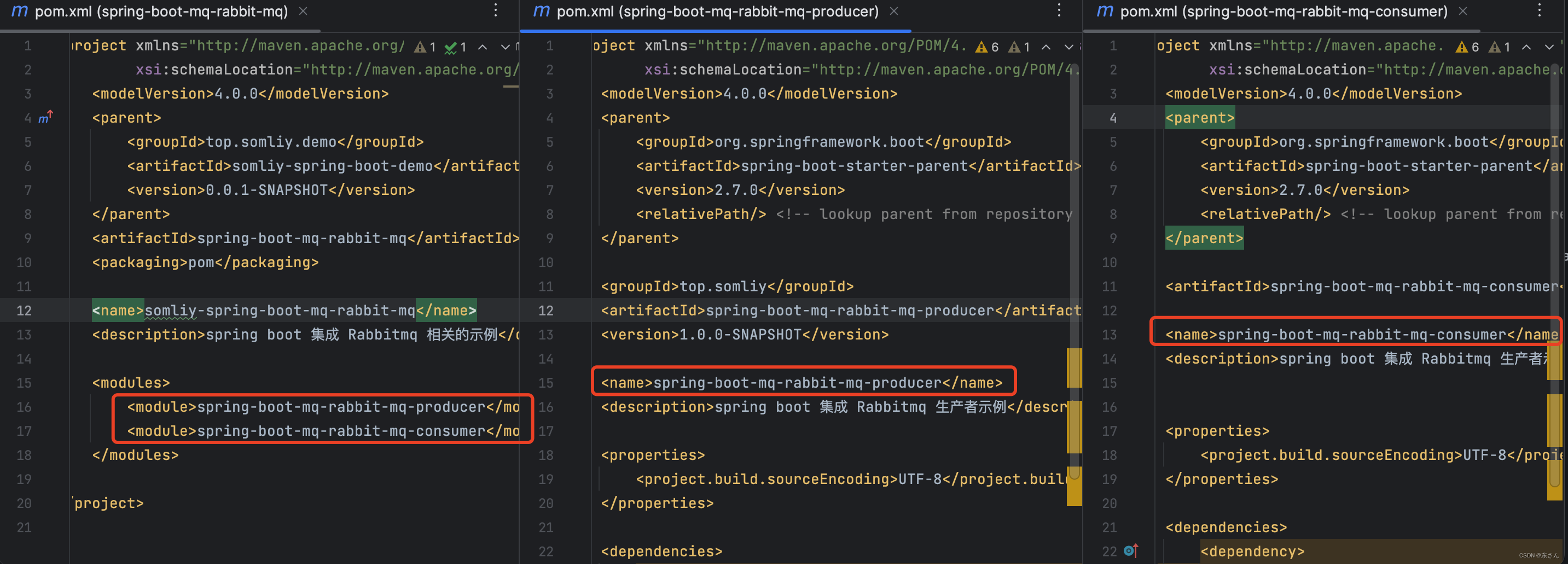
Task: Click the groupId org.springframework.boot line in producer pom
Action: click(823, 142)
